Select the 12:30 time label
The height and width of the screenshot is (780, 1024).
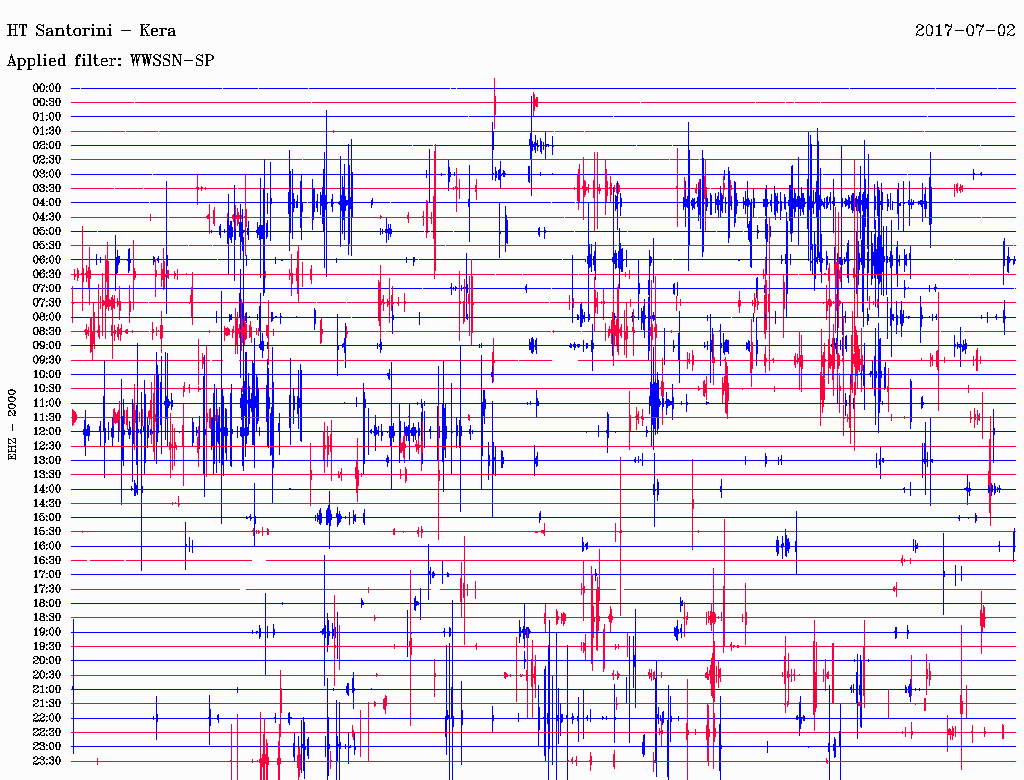pos(47,446)
